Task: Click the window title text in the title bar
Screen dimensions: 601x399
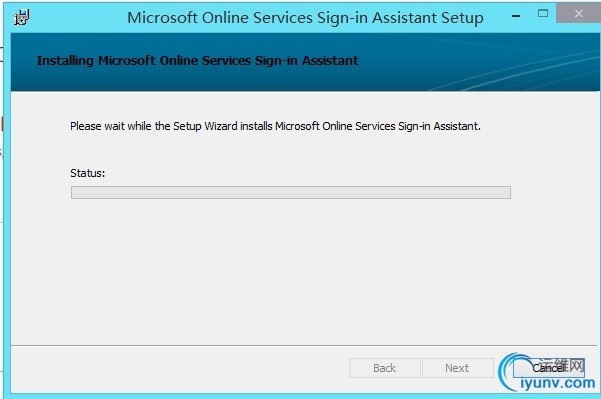Action: [x=305, y=18]
